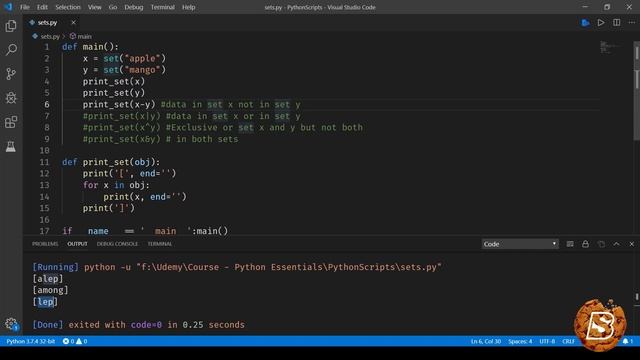Switch to the Terminal panel tab
The image size is (640, 360).
[x=160, y=244]
